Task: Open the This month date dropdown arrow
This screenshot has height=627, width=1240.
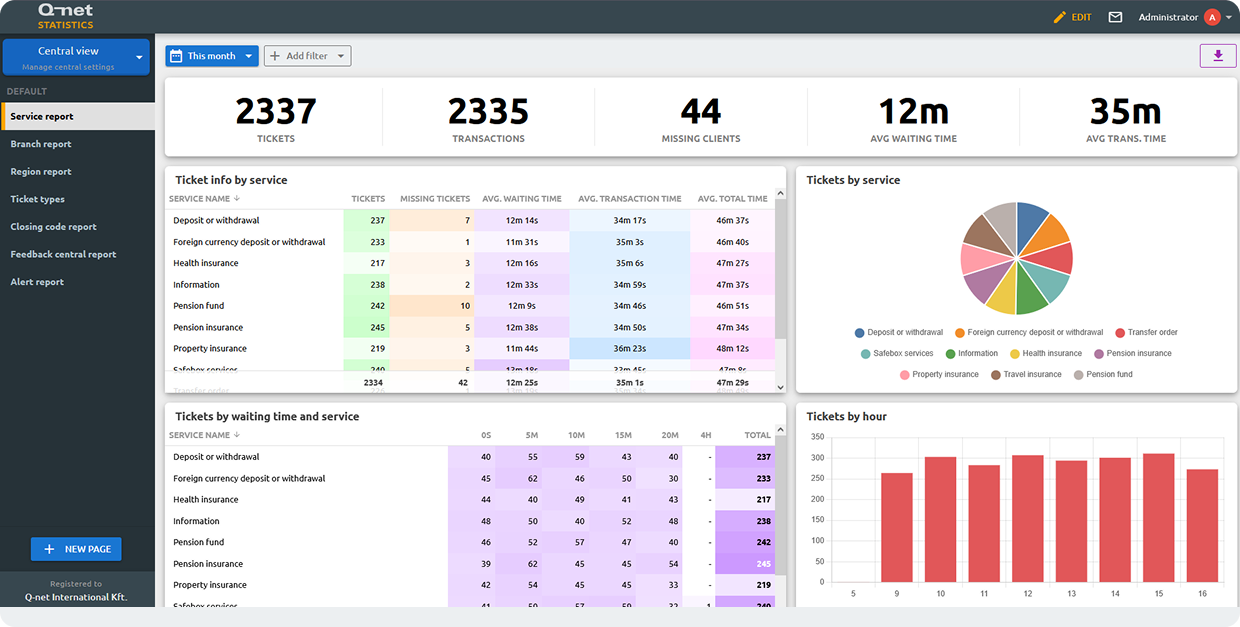Action: pos(248,56)
